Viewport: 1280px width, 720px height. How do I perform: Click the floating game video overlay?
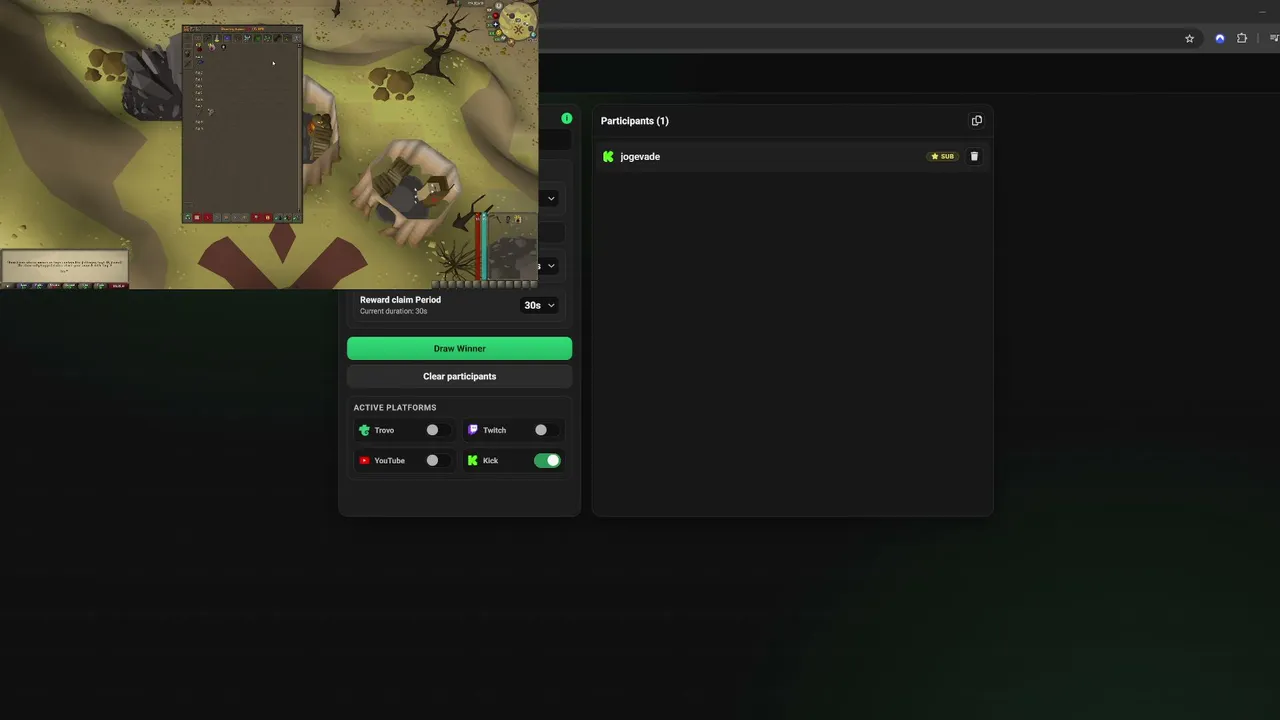pyautogui.click(x=269, y=144)
